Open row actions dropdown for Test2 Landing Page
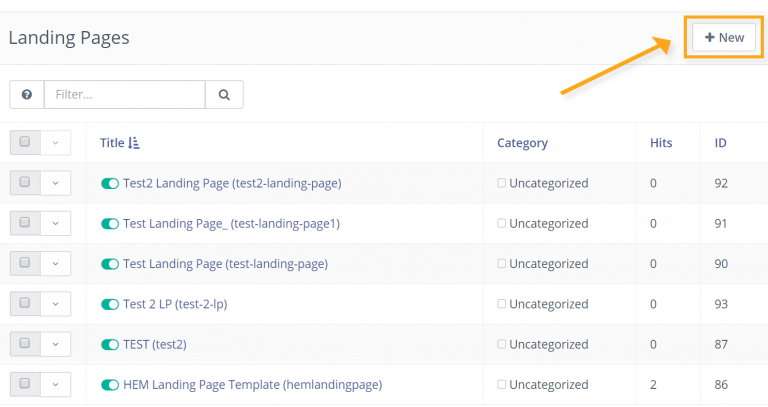This screenshot has width=768, height=407. (55, 183)
